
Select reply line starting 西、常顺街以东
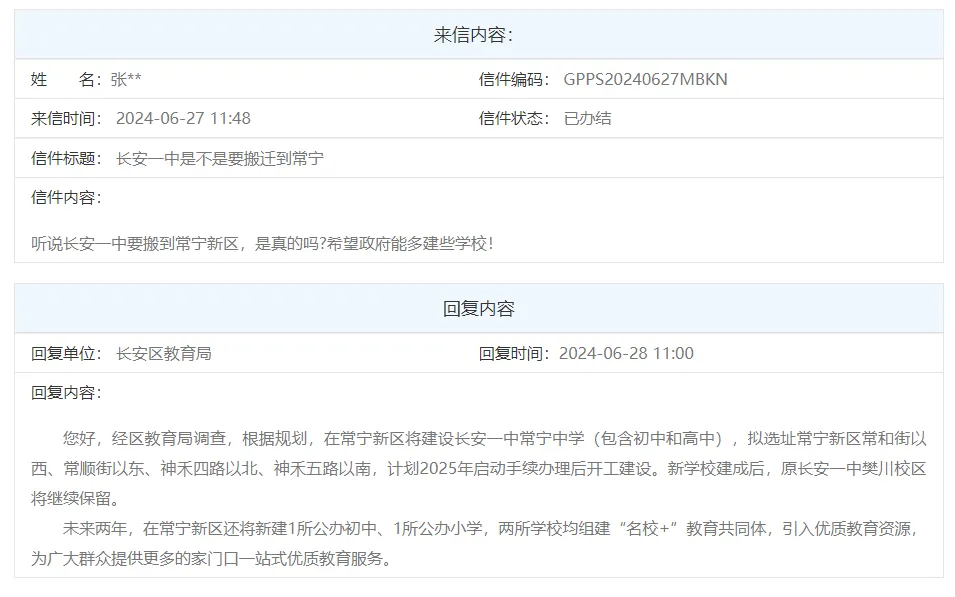[479, 468]
